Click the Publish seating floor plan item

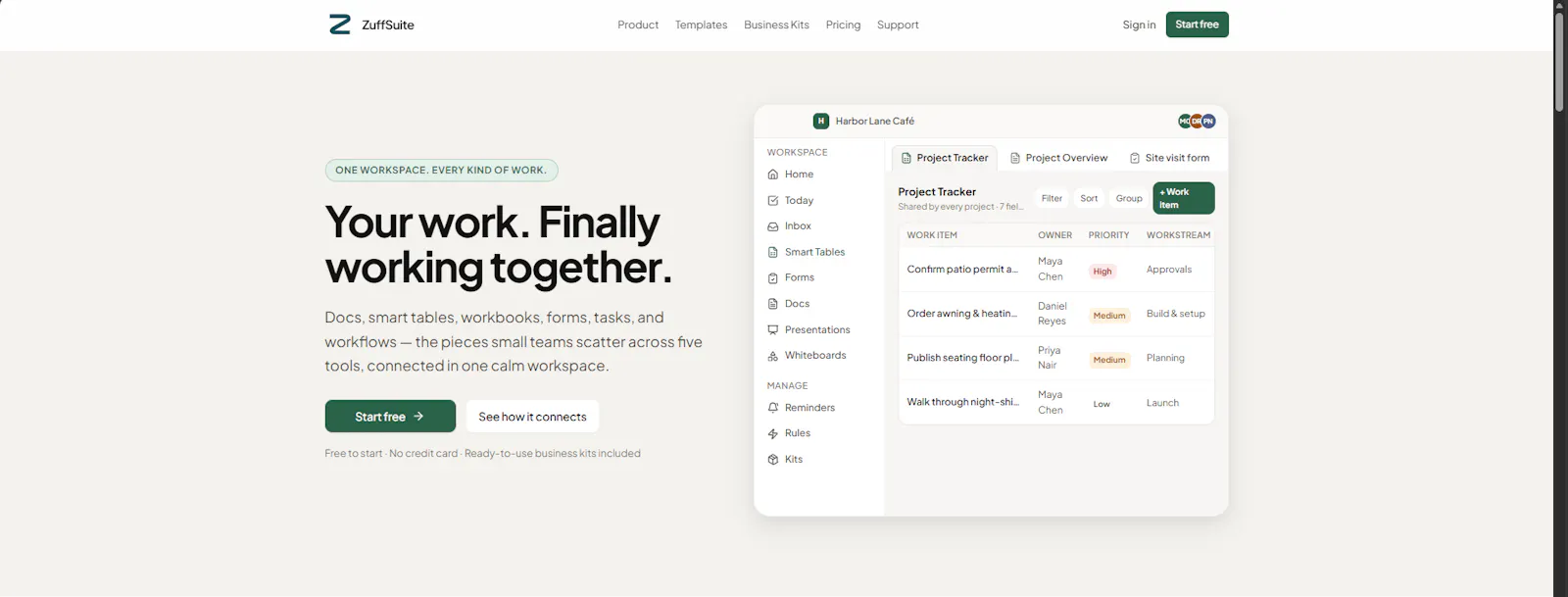tap(962, 358)
